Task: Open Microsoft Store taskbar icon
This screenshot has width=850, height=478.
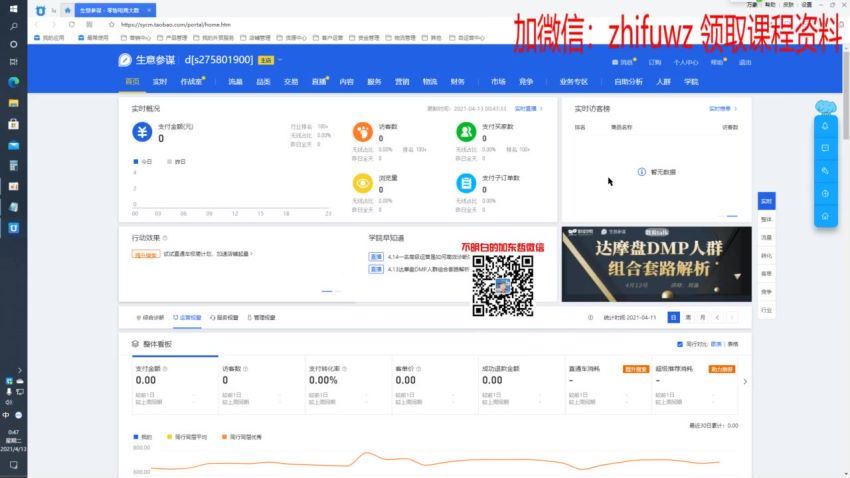Action: pyautogui.click(x=14, y=124)
